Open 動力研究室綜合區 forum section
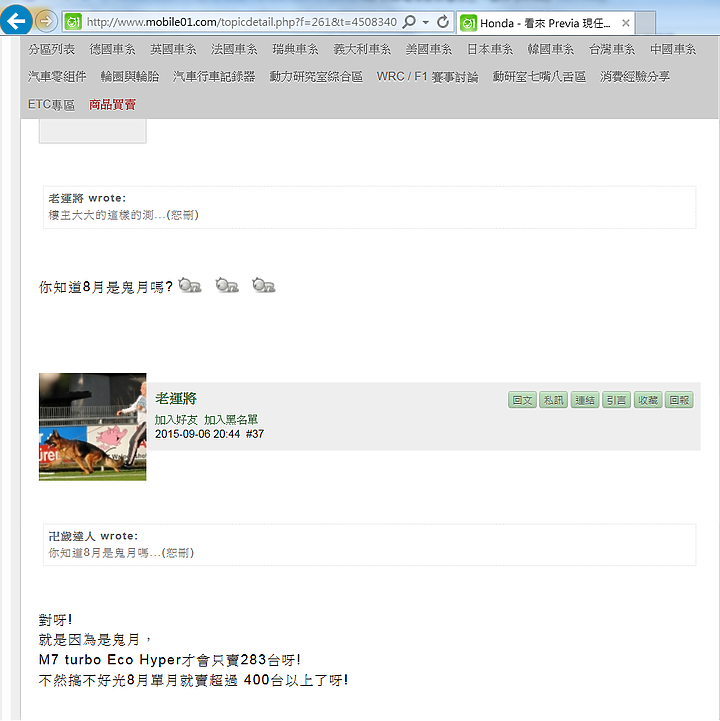Image resolution: width=720 pixels, height=721 pixels. pos(316,76)
